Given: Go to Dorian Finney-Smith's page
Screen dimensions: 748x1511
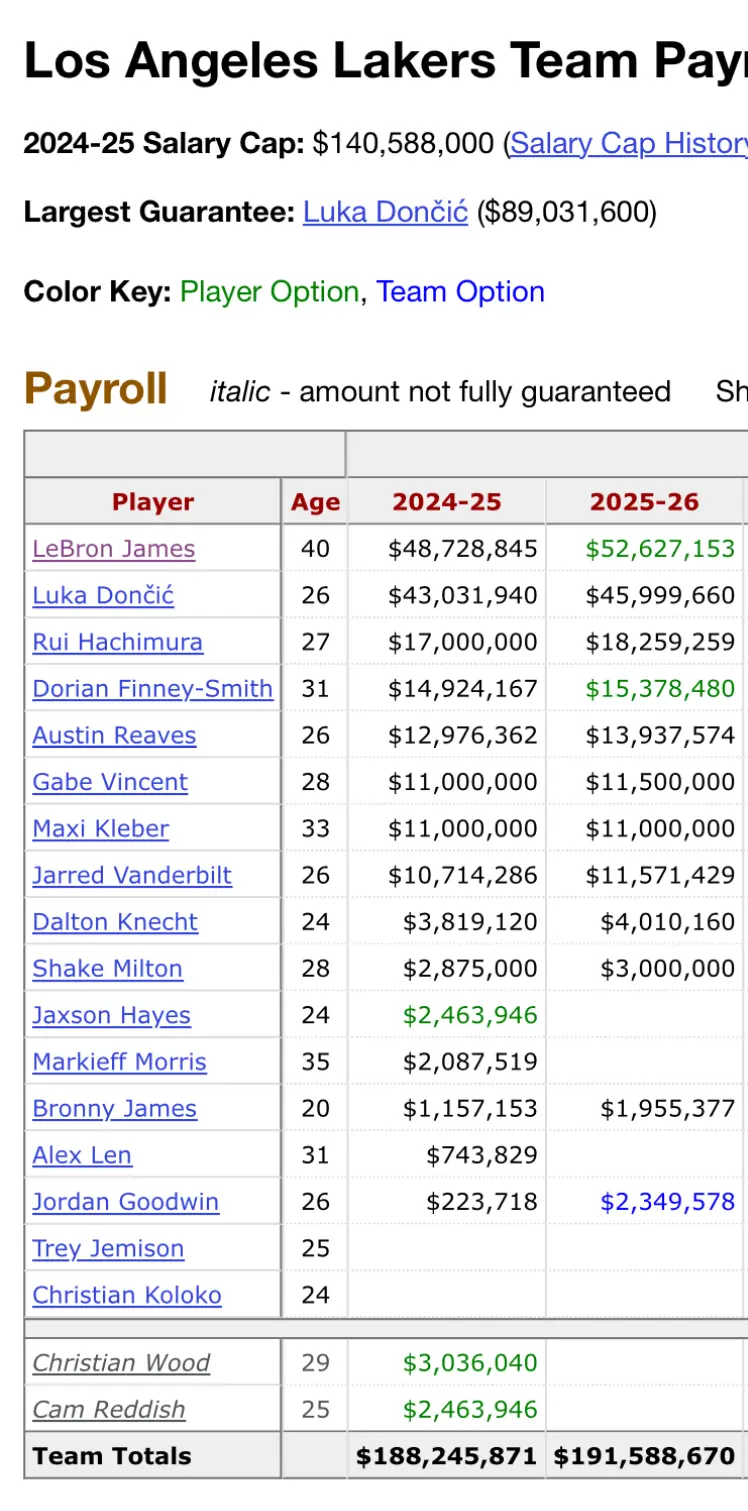Looking at the screenshot, I should [x=152, y=689].
